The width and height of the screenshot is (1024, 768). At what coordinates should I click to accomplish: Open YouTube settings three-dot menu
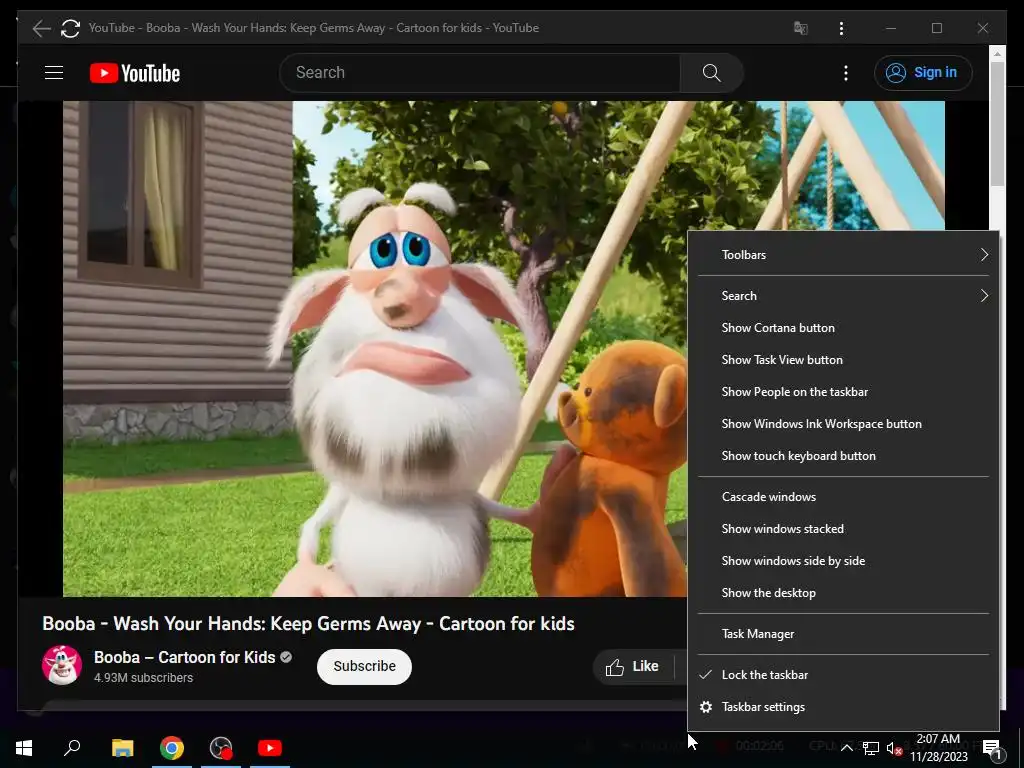pos(846,72)
